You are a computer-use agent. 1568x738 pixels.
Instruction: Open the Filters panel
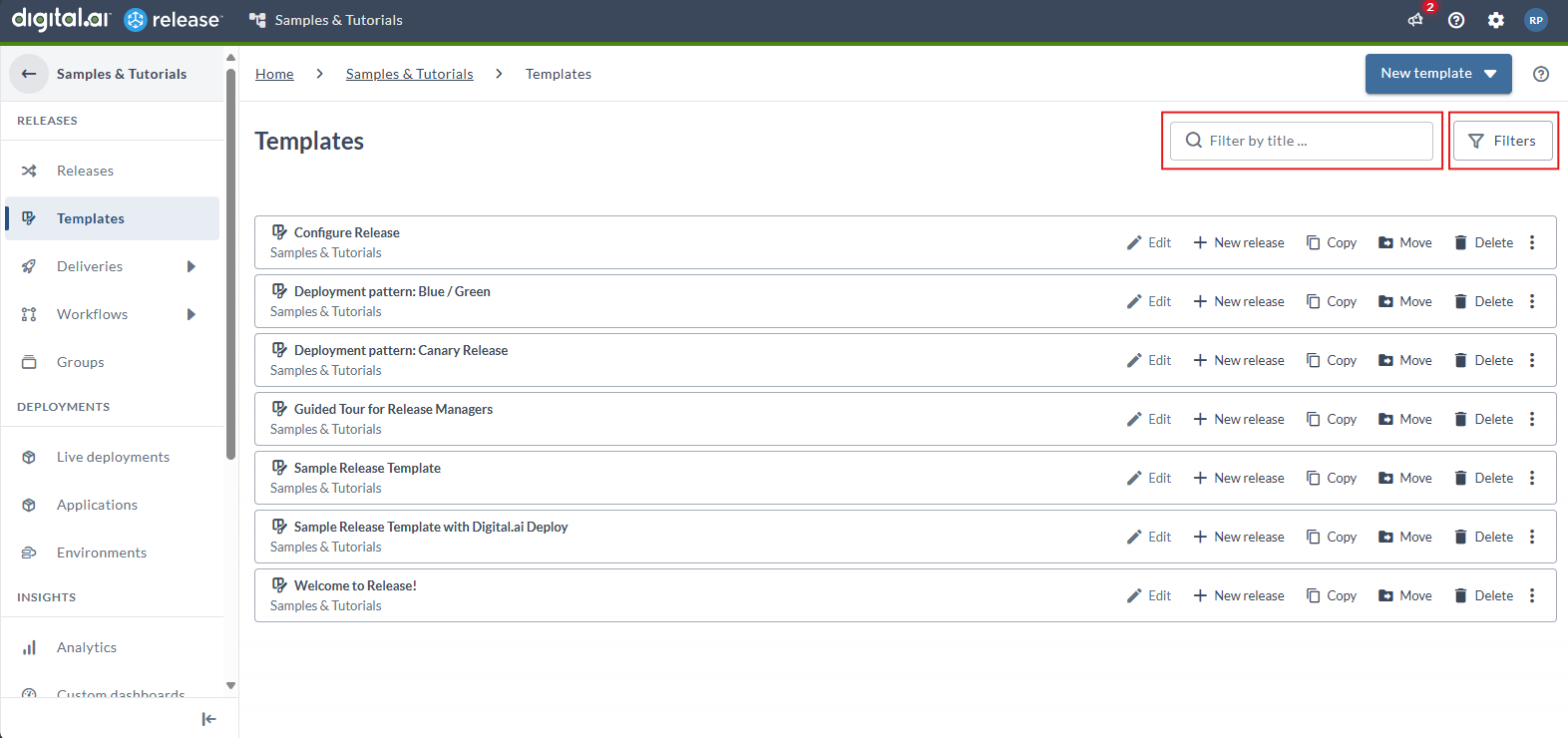tap(1502, 141)
